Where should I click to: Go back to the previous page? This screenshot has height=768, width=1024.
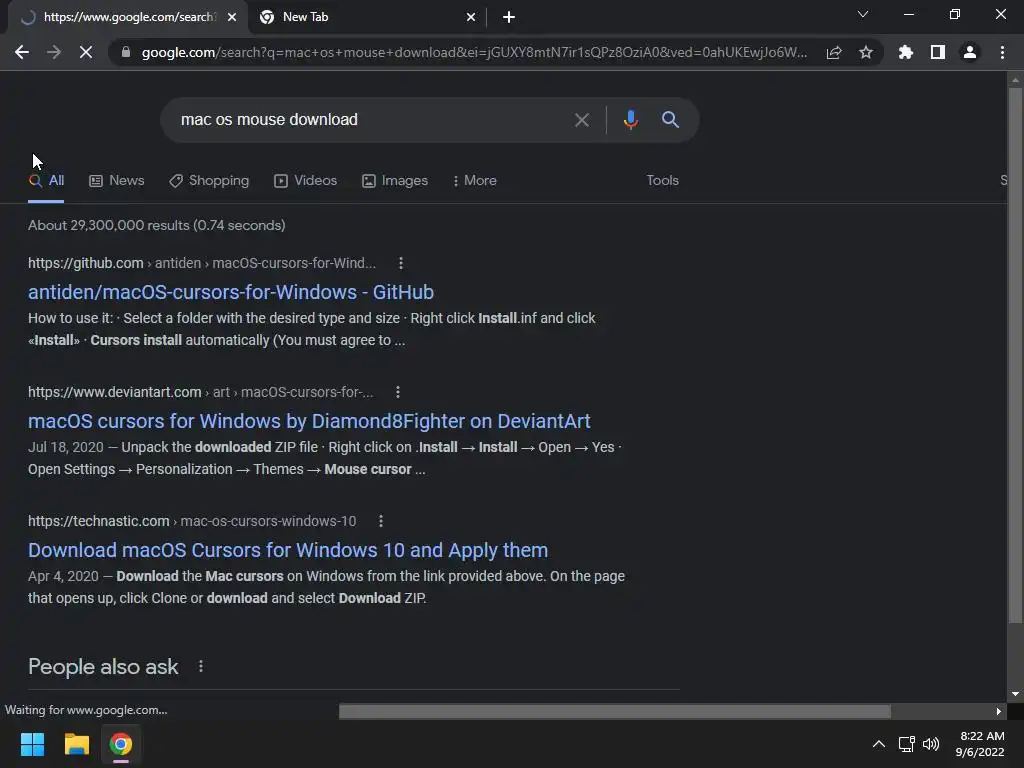pos(22,52)
